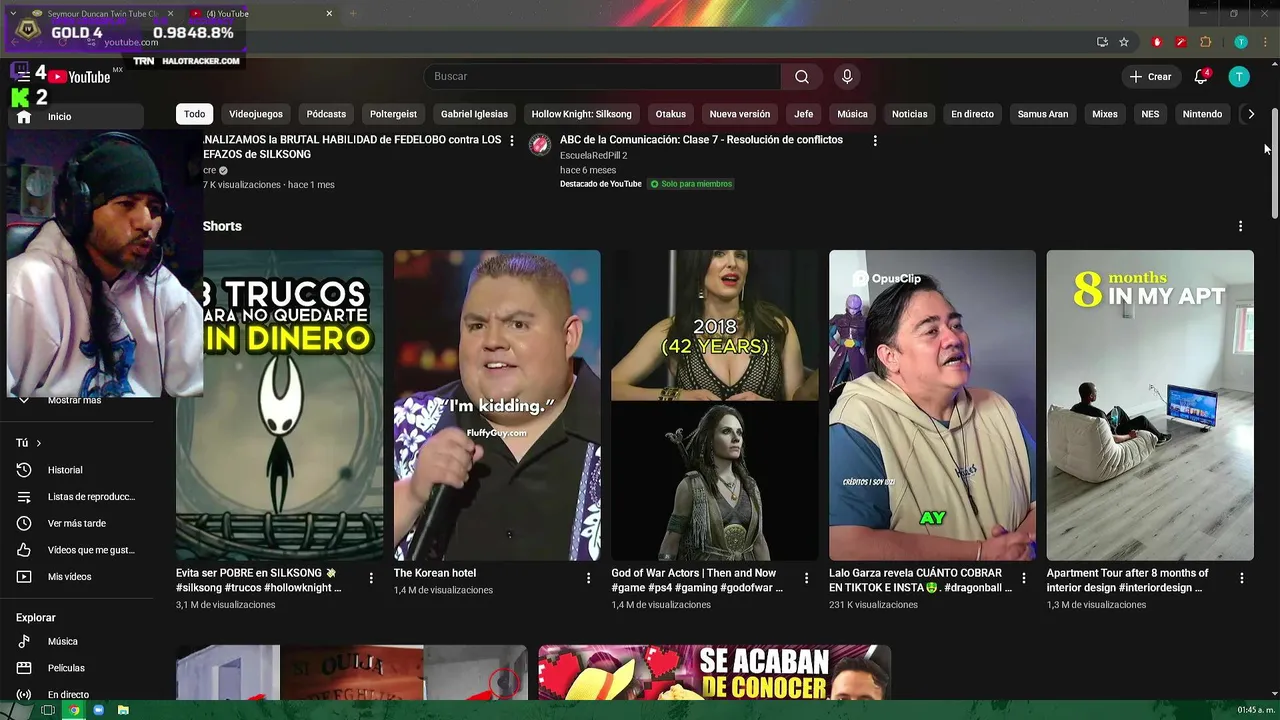Select the Todo filter chip
Screen dimensions: 1280x720
click(195, 114)
